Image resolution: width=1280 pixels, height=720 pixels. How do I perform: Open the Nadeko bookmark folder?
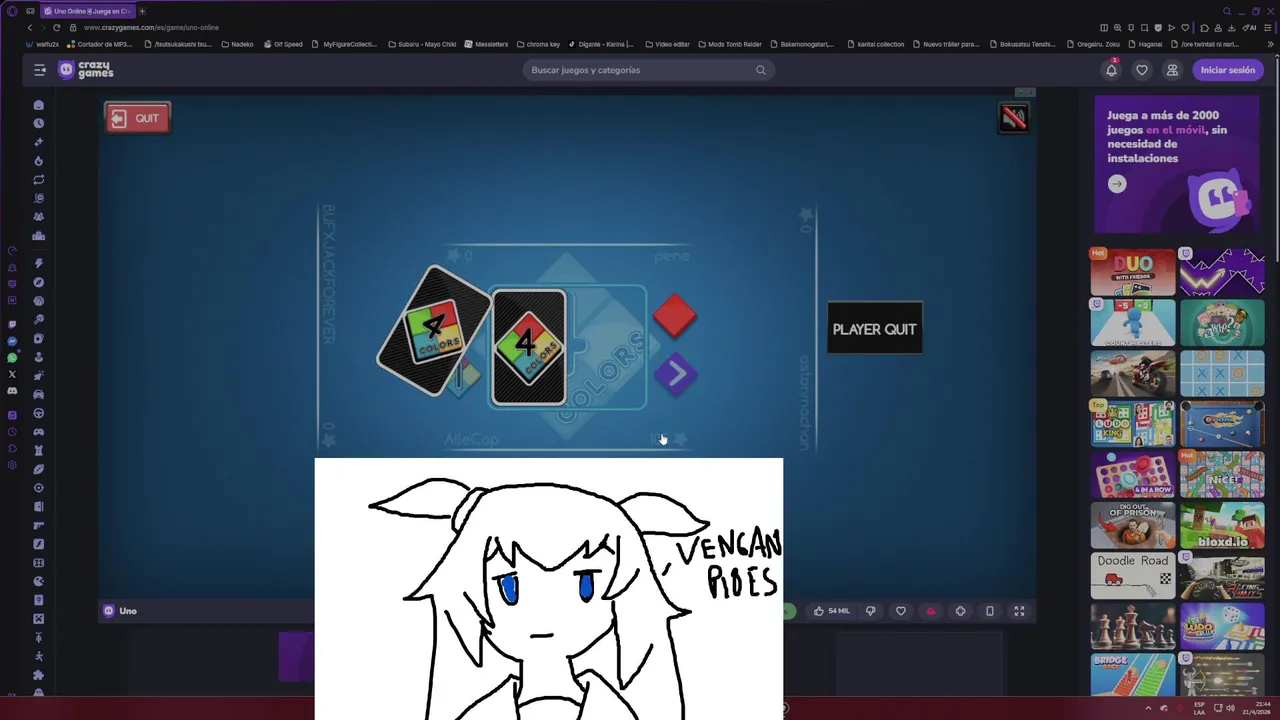click(x=237, y=44)
